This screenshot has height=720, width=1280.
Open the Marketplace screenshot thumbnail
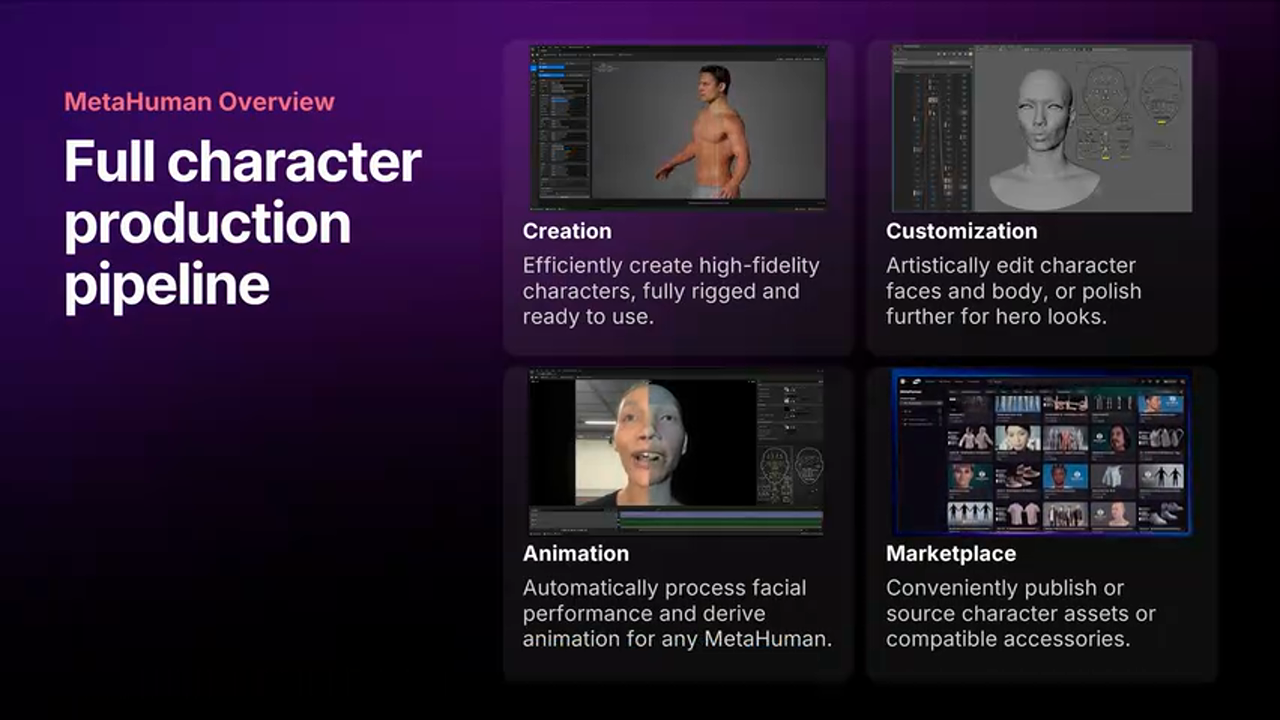[1041, 452]
